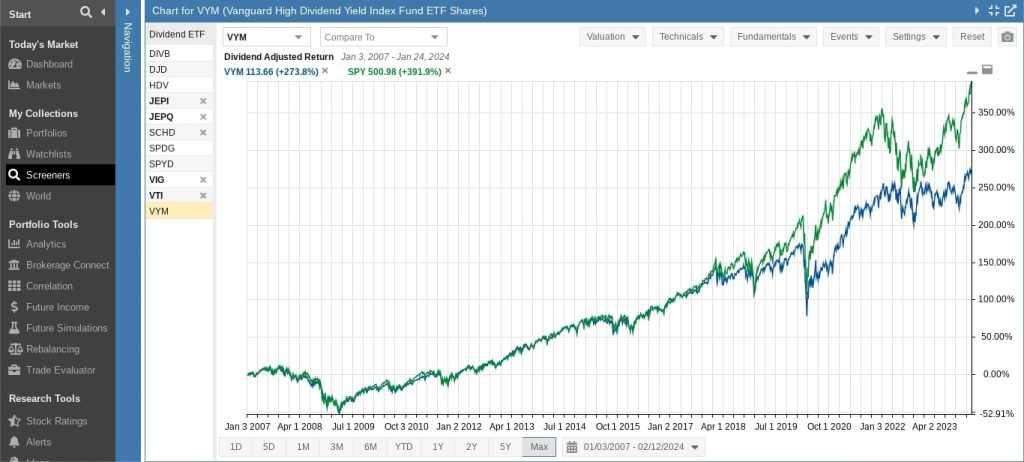
Task: Open the Fundamentals menu
Action: [x=772, y=37]
